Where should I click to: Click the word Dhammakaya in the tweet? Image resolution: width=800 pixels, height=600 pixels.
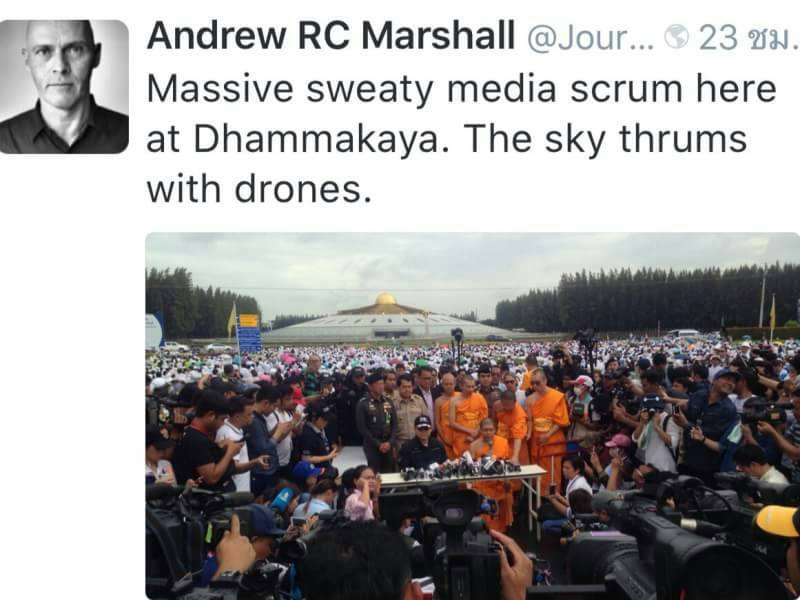tap(316, 139)
